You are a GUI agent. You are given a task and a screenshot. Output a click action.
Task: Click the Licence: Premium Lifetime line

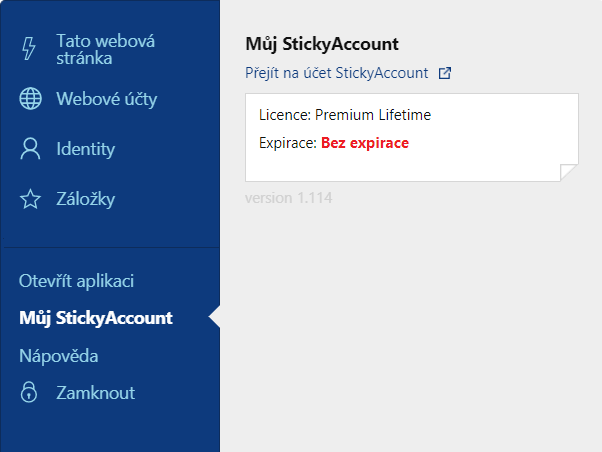(345, 115)
